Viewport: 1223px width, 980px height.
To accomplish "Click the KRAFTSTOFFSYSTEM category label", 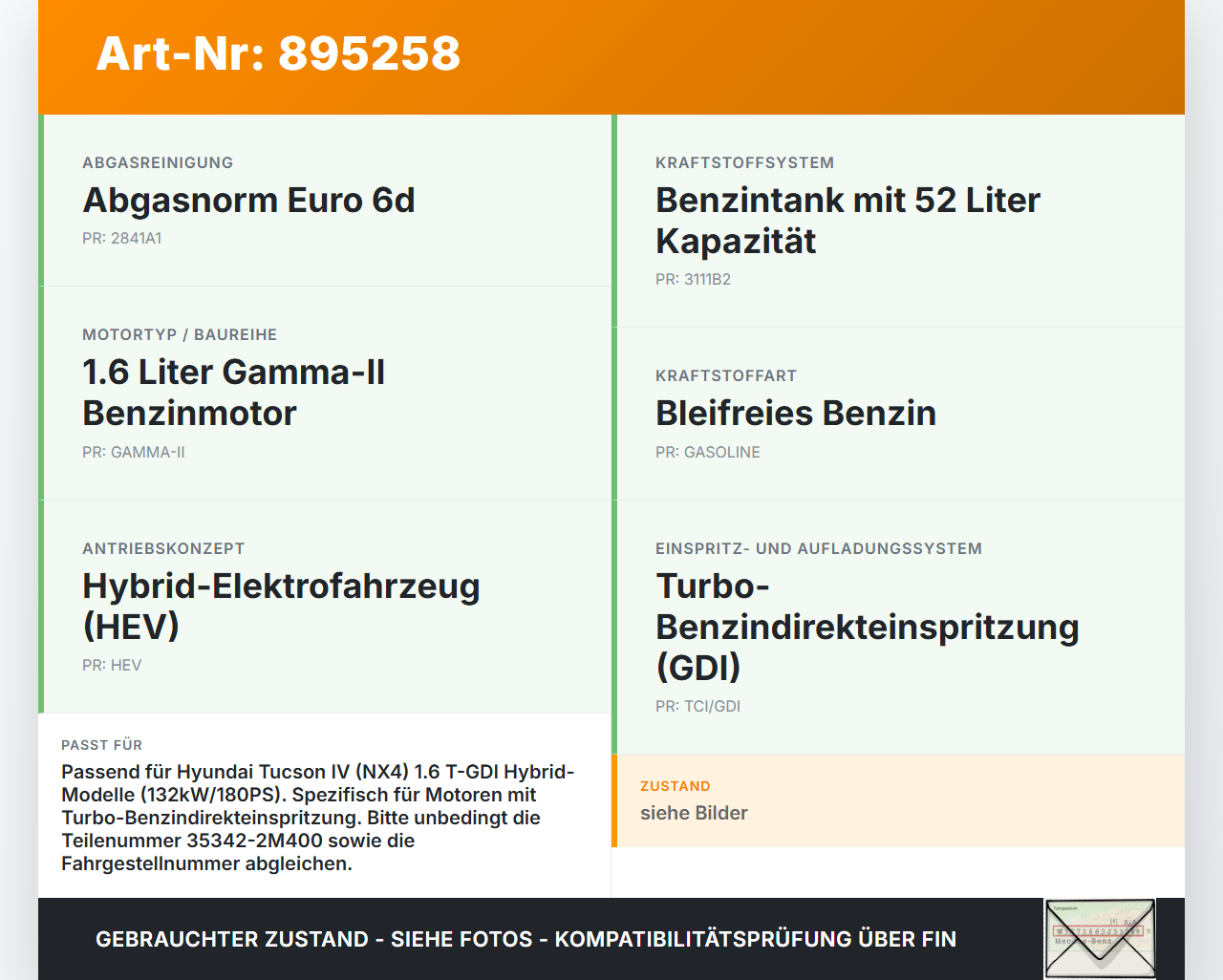I will tap(745, 163).
